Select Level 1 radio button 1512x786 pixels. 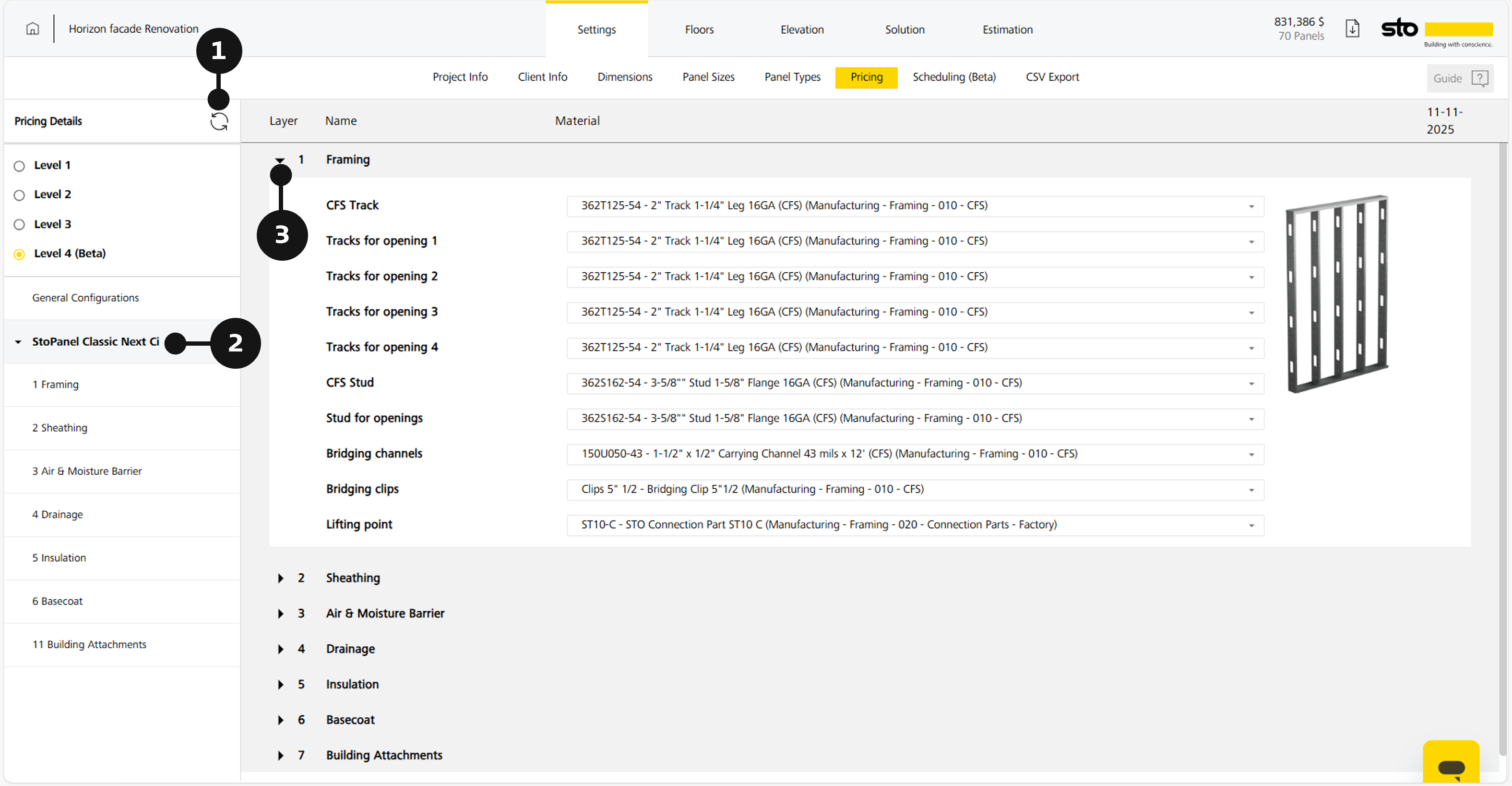(x=19, y=166)
